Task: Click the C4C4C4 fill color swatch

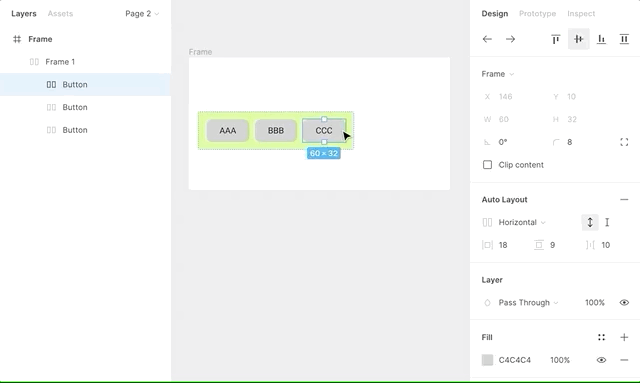Action: [x=487, y=360]
